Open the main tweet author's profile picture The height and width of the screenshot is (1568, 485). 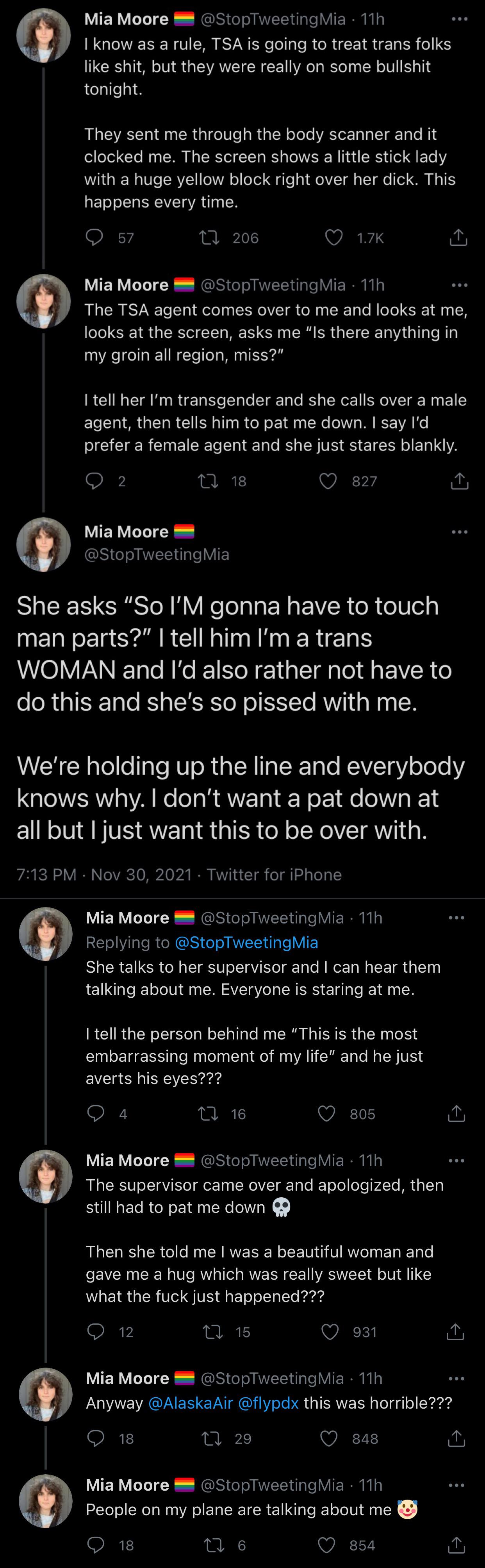click(43, 544)
